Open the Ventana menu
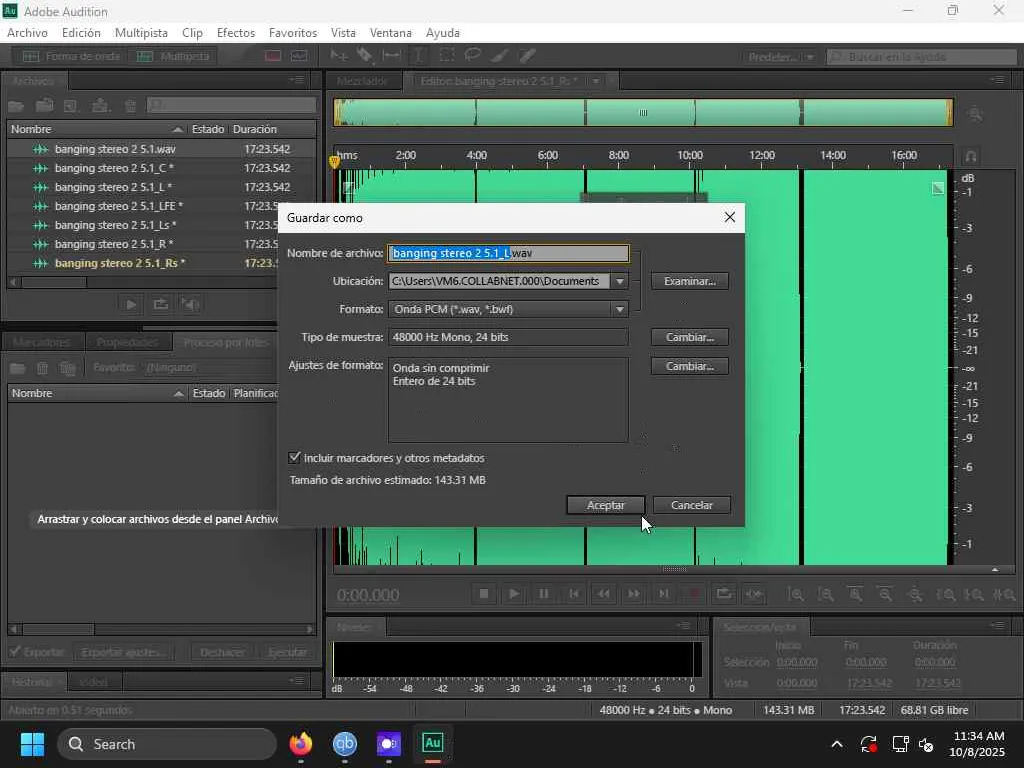This screenshot has height=768, width=1024. pos(391,33)
